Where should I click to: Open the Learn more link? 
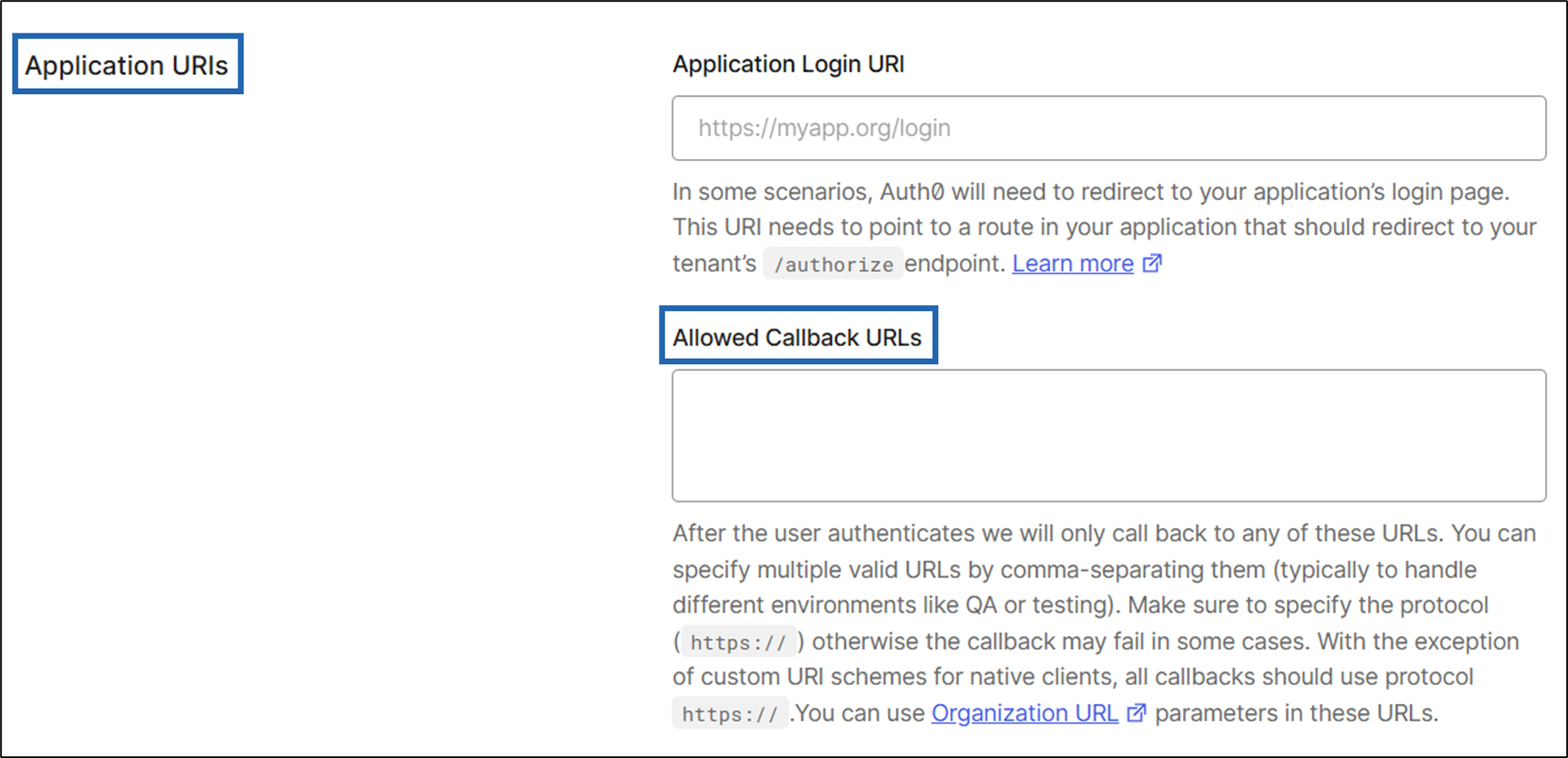[x=1073, y=264]
